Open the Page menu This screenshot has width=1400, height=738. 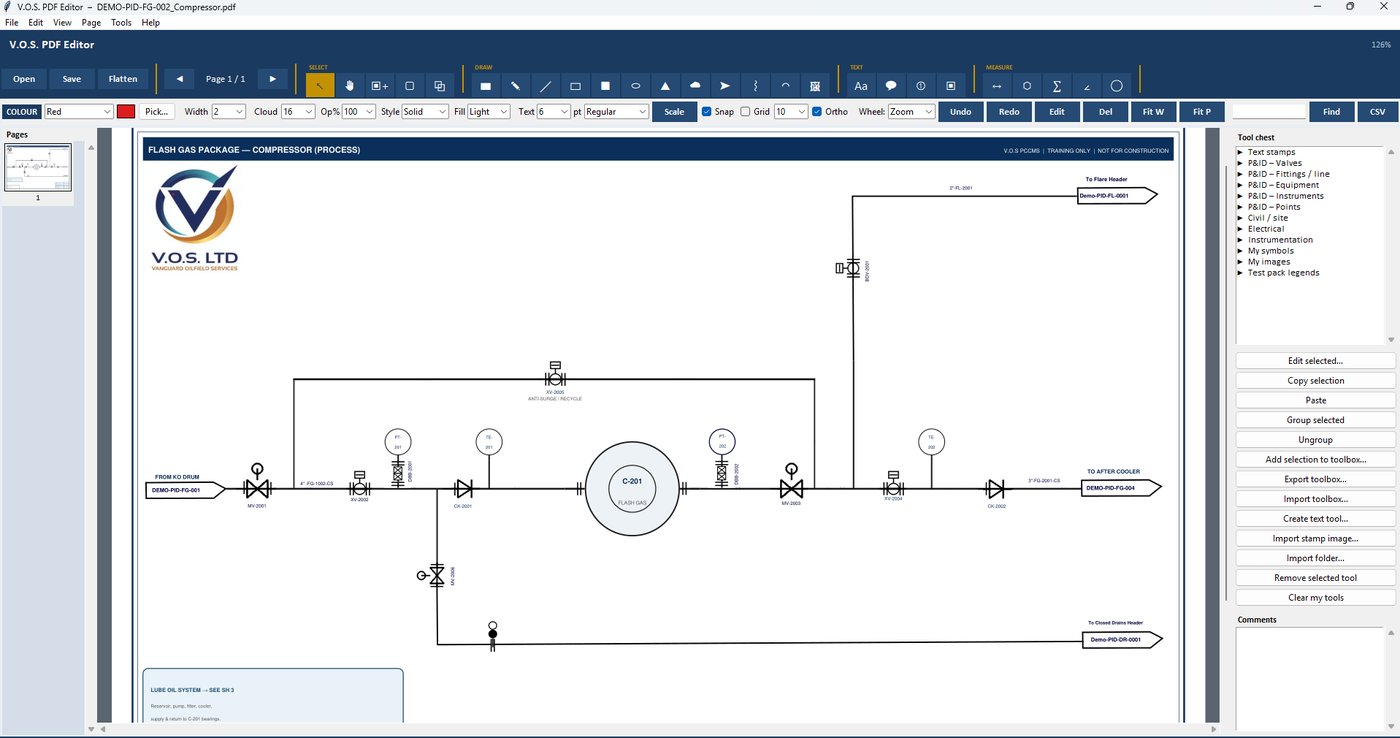(91, 22)
